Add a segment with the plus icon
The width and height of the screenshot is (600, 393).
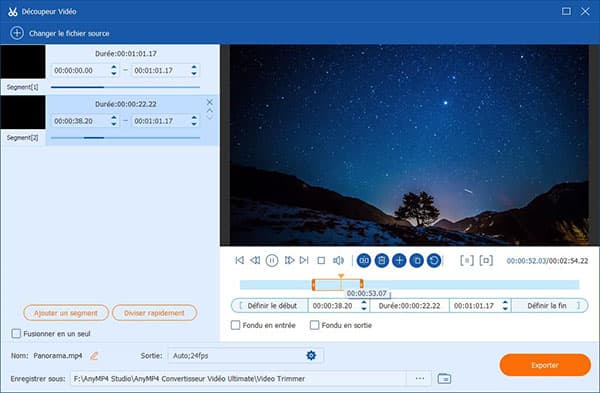399,261
